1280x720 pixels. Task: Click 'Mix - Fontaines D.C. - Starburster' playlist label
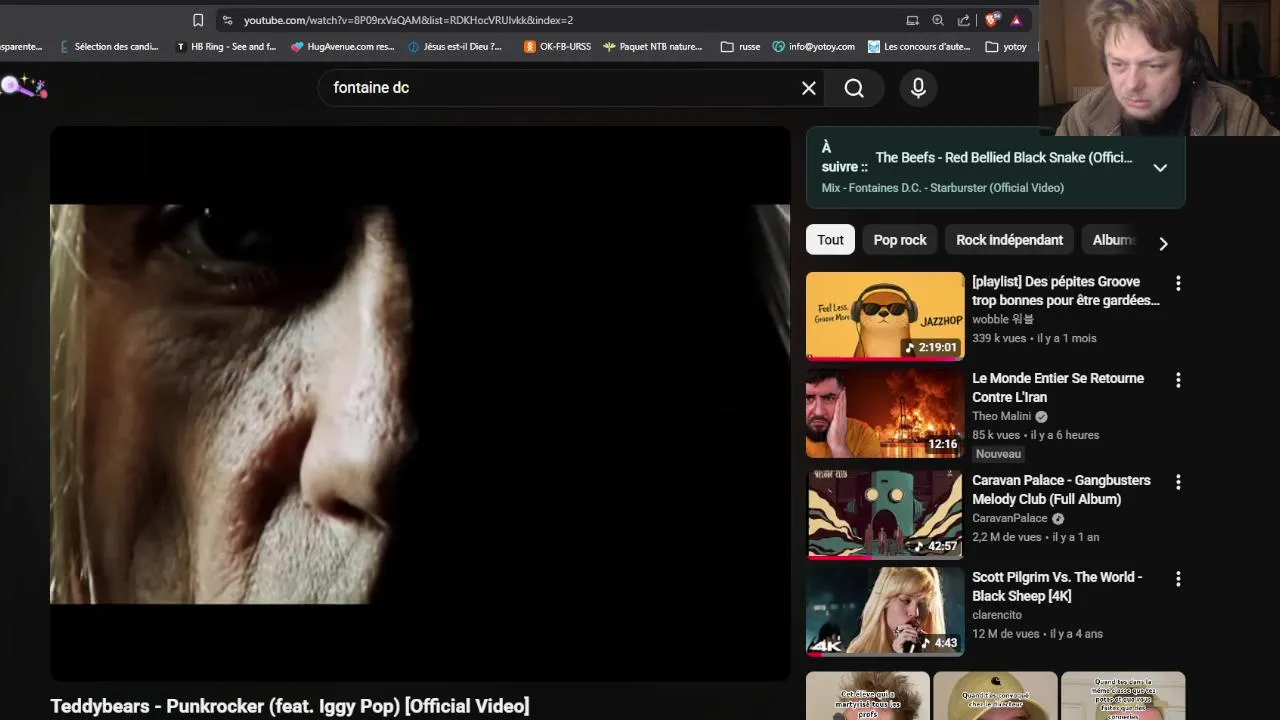click(943, 187)
